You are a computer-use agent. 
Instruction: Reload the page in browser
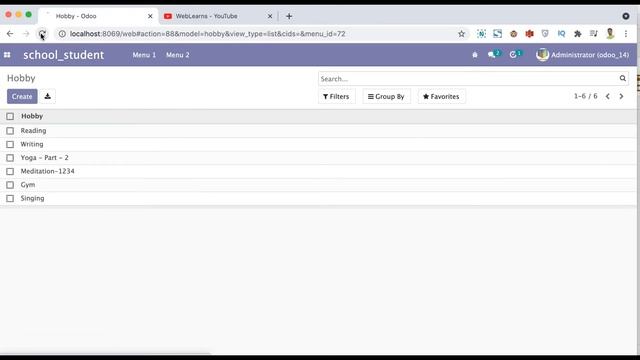tap(42, 34)
